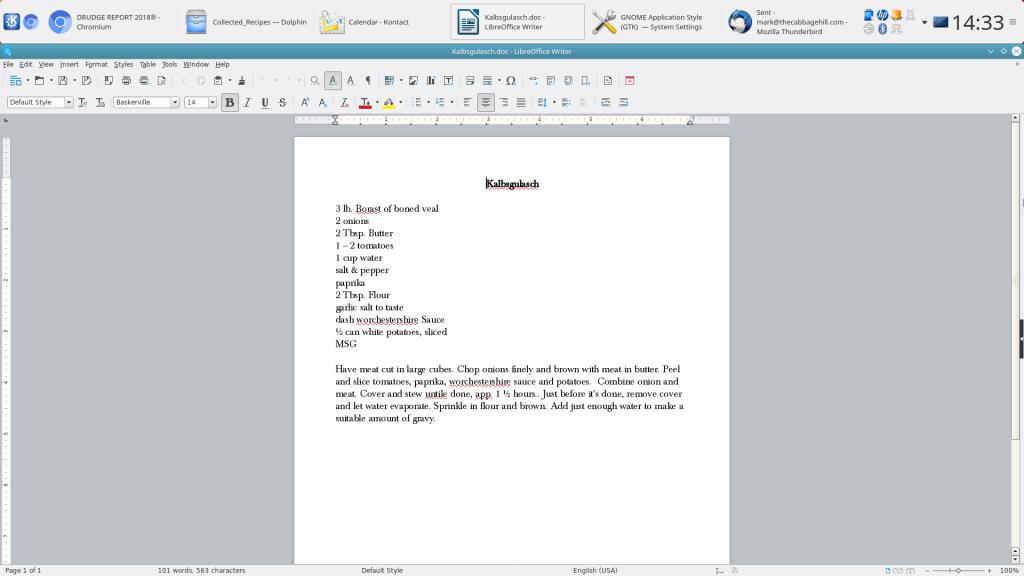Click the zoom slider in status bar
The width and height of the screenshot is (1024, 576).
click(956, 570)
